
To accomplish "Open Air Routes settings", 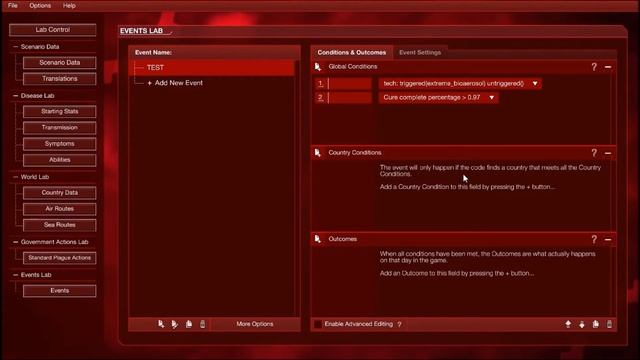I will 60,209.
